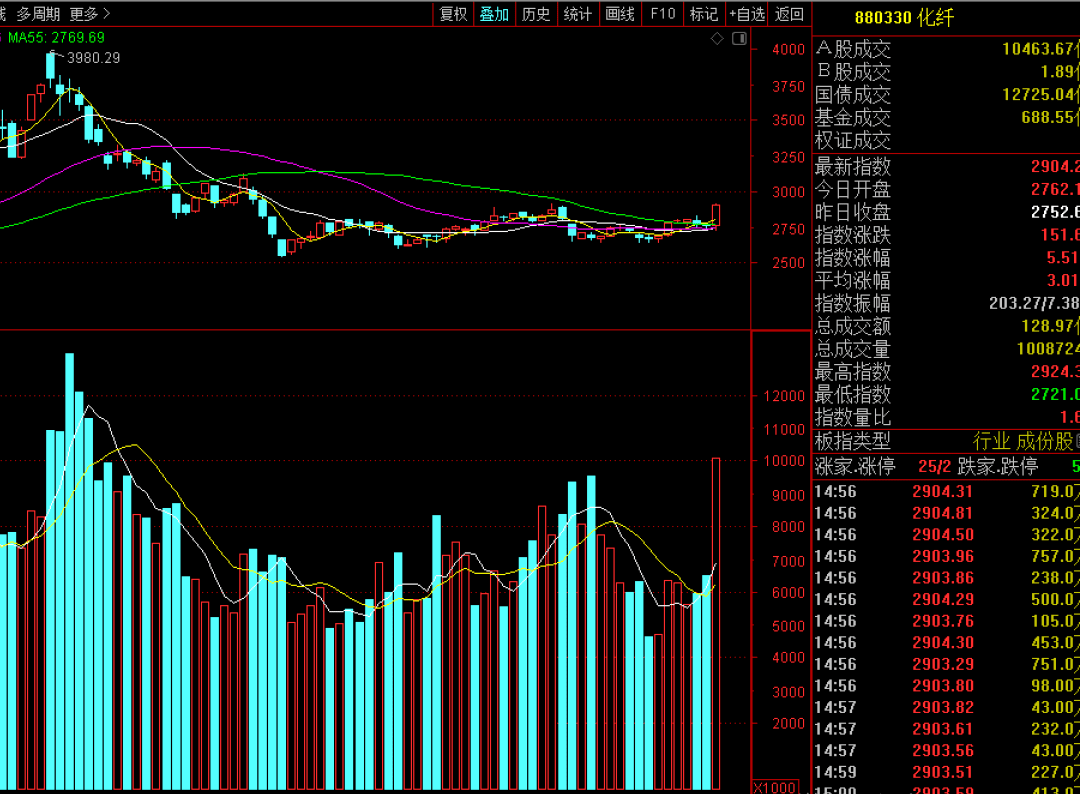Select the 画线 drawing tool
Image resolution: width=1080 pixels, height=794 pixels.
pyautogui.click(x=620, y=15)
